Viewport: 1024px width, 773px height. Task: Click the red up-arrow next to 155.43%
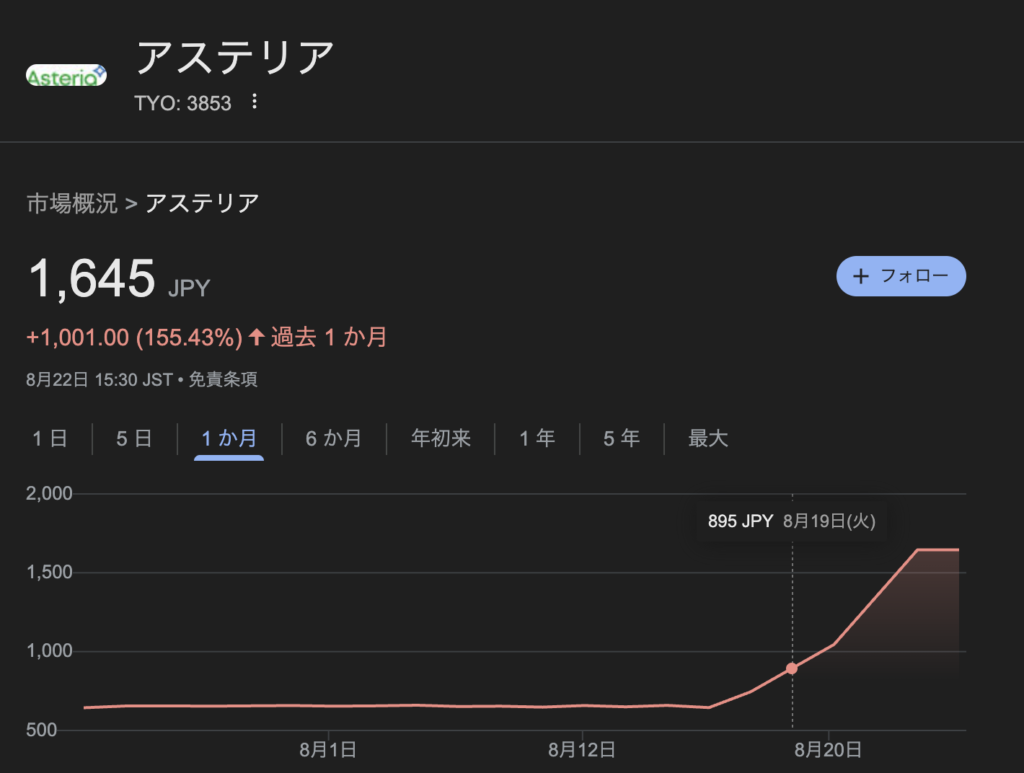(x=256, y=337)
